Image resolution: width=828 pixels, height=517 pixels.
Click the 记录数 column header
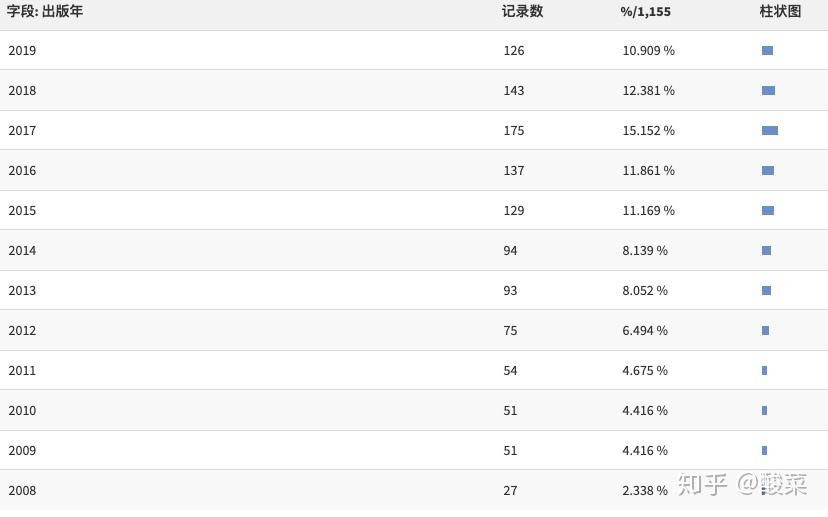tap(522, 11)
